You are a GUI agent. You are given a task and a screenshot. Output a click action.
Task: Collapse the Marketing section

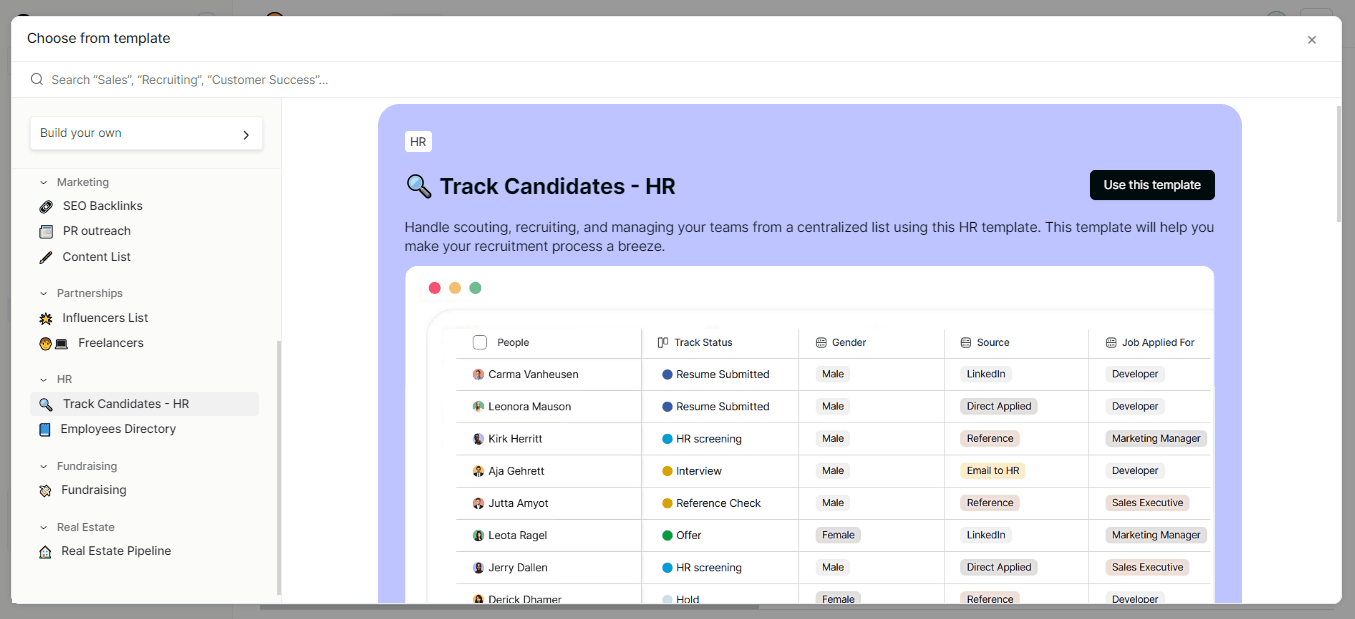pos(42,182)
